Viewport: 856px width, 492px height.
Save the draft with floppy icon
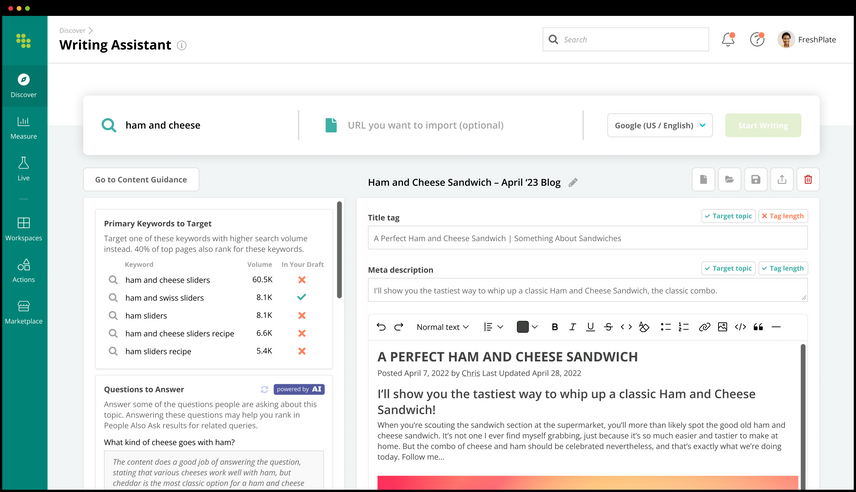tap(756, 180)
